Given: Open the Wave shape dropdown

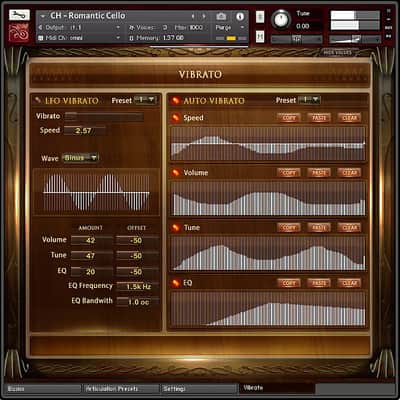Looking at the screenshot, I should point(80,158).
